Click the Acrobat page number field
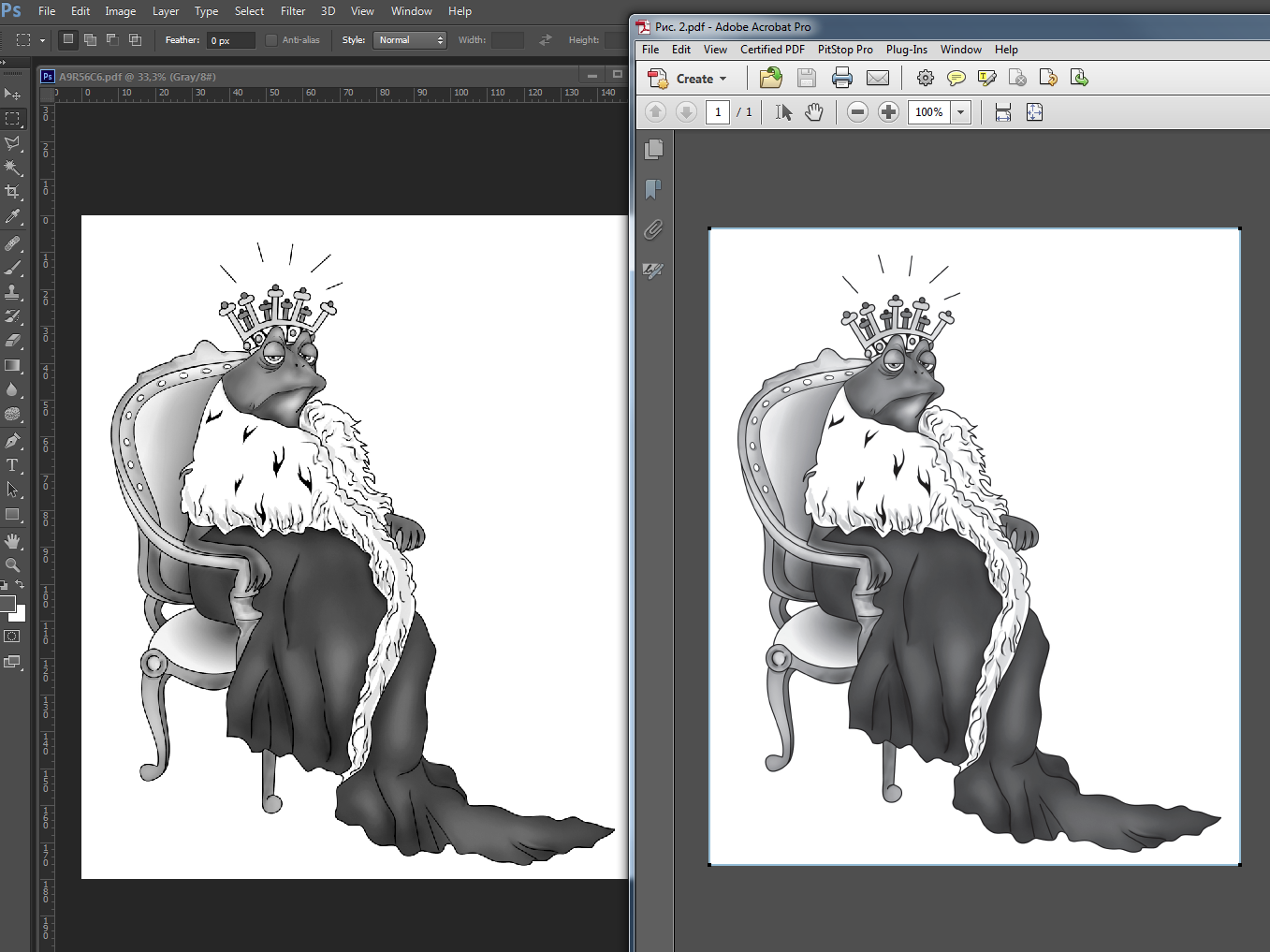The height and width of the screenshot is (952, 1270). [x=718, y=112]
